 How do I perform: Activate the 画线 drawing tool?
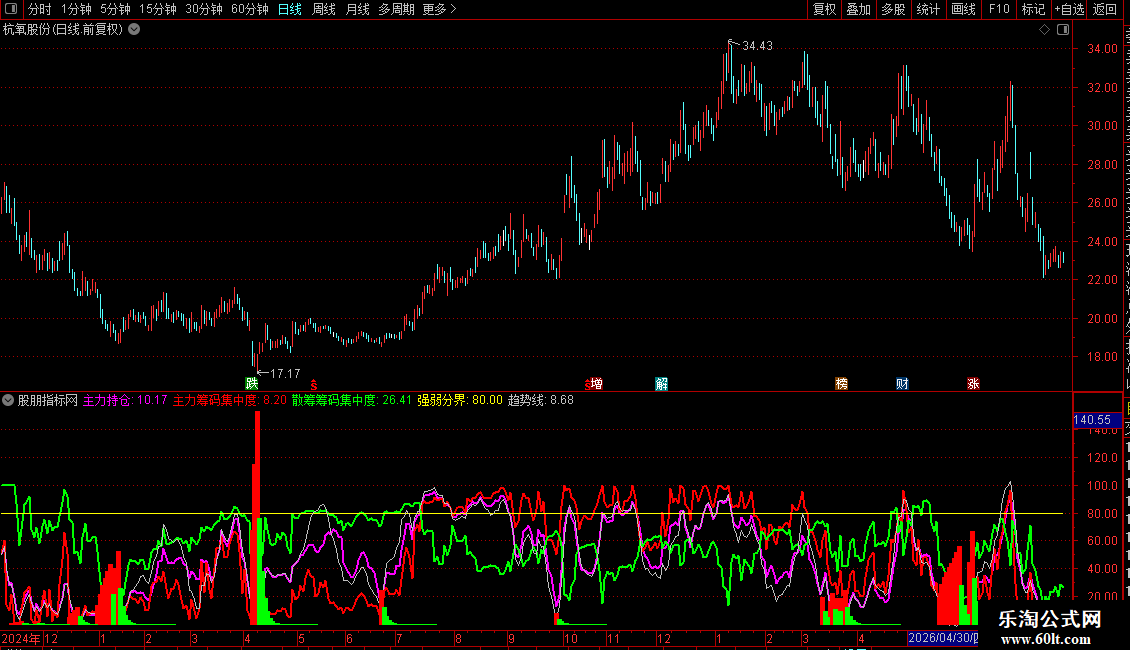point(964,9)
